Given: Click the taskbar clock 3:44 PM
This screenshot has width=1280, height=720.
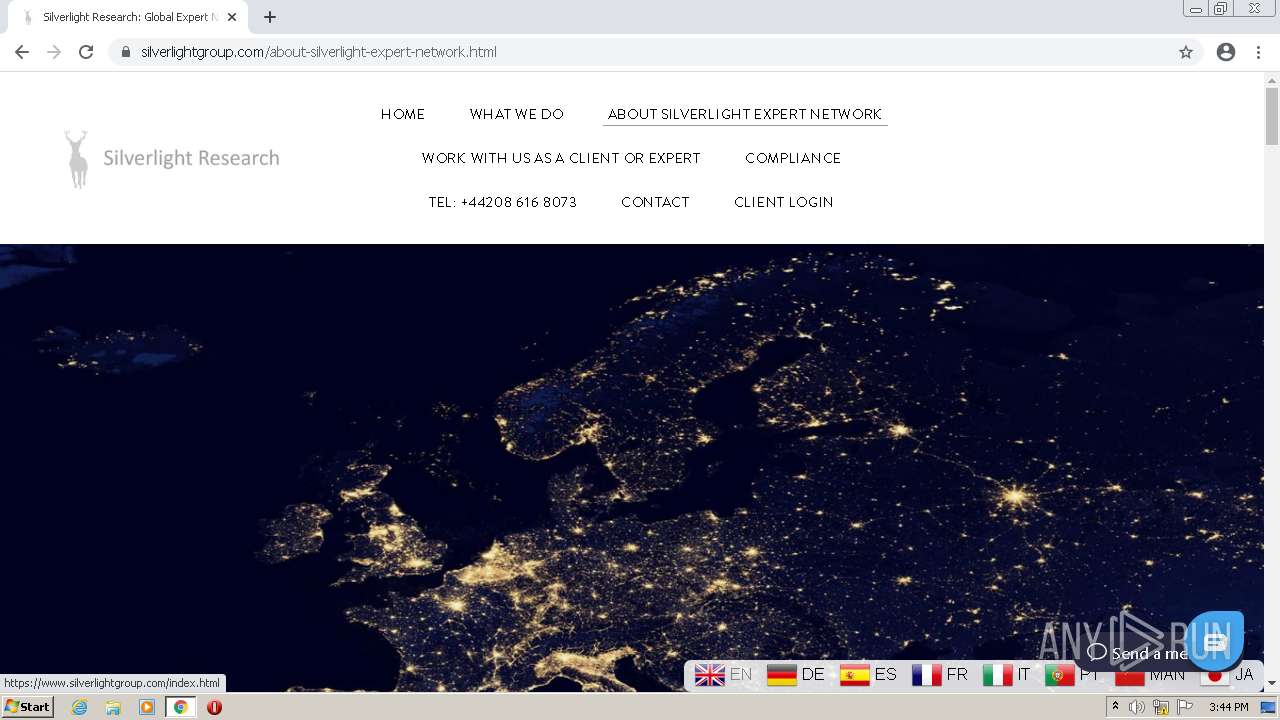Looking at the screenshot, I should [1228, 707].
